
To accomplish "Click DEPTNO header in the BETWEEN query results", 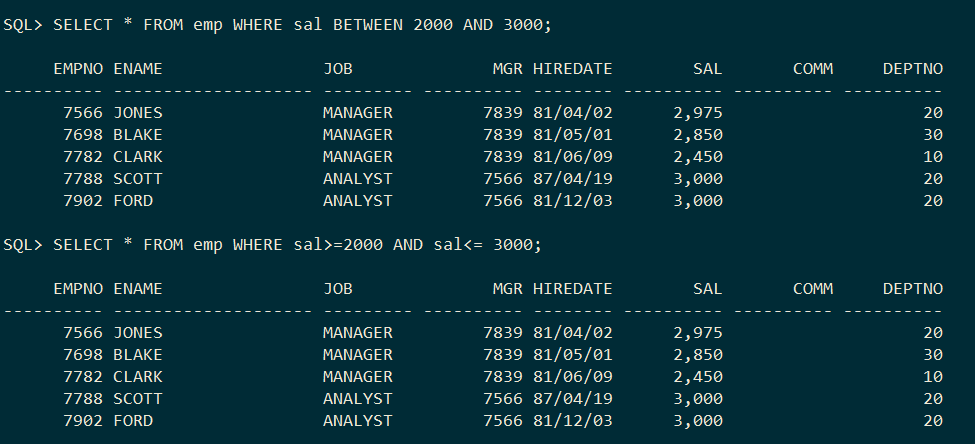I will [913, 69].
